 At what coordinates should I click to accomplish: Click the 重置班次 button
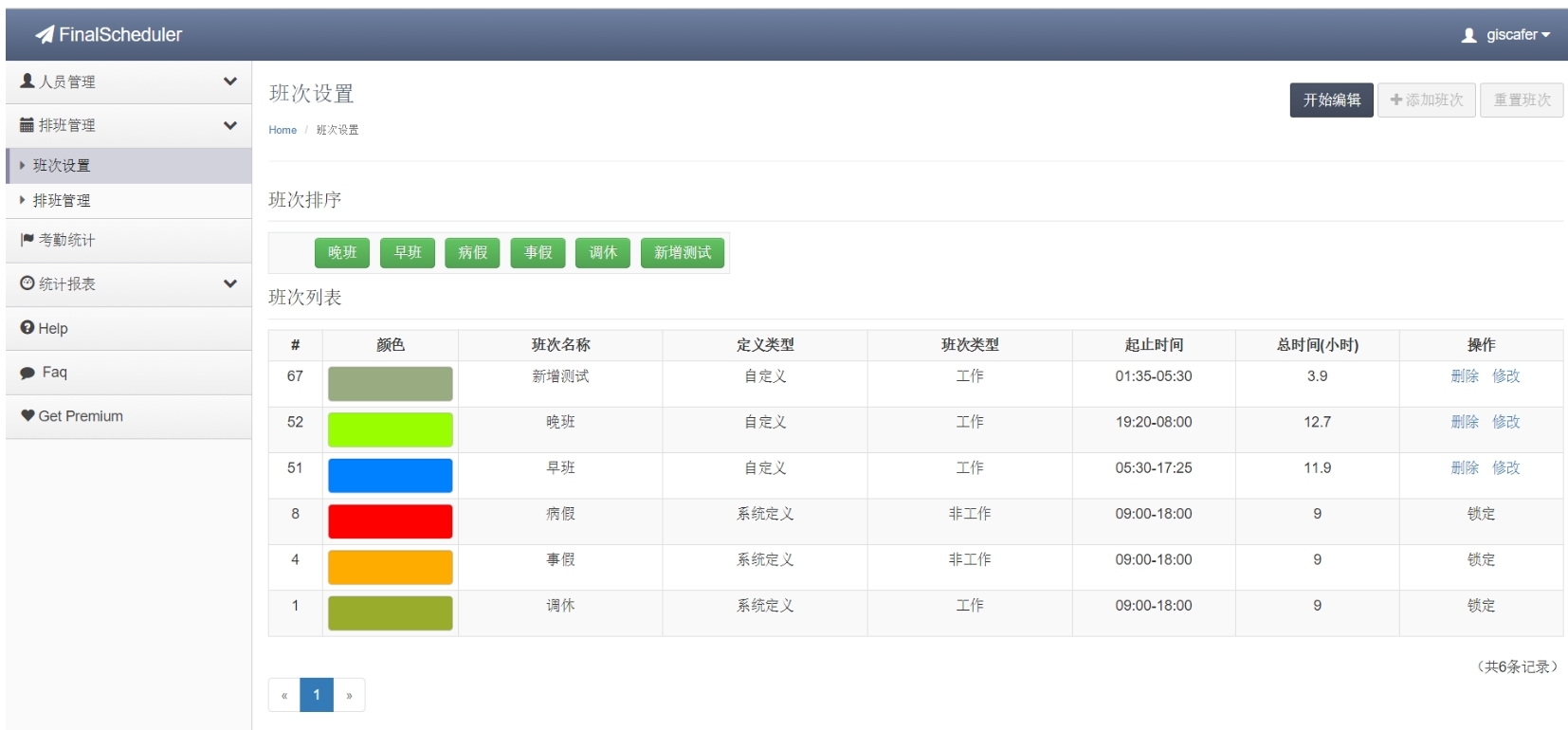click(1522, 100)
